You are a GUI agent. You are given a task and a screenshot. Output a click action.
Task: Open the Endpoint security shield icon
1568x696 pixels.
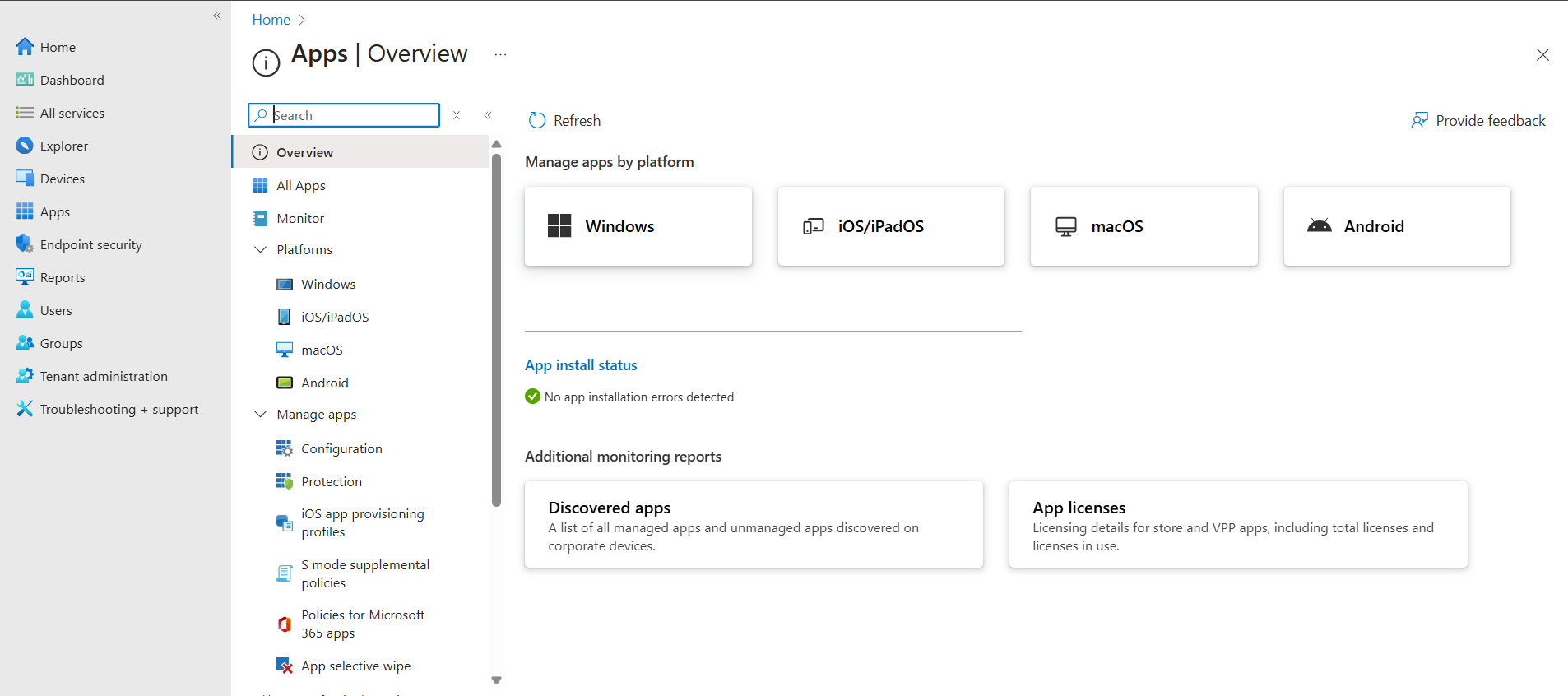[x=25, y=244]
